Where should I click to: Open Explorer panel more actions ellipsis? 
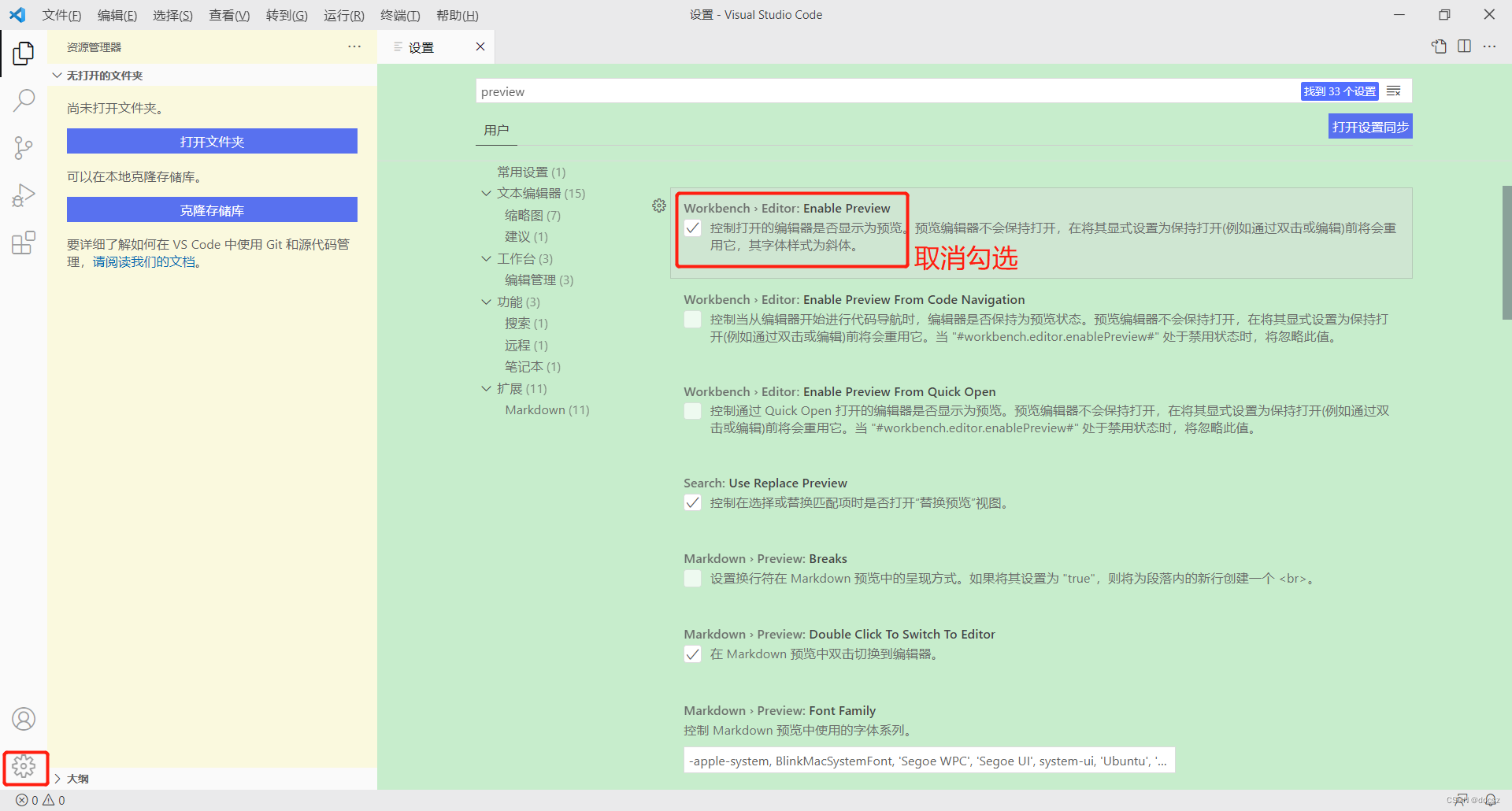[x=354, y=47]
